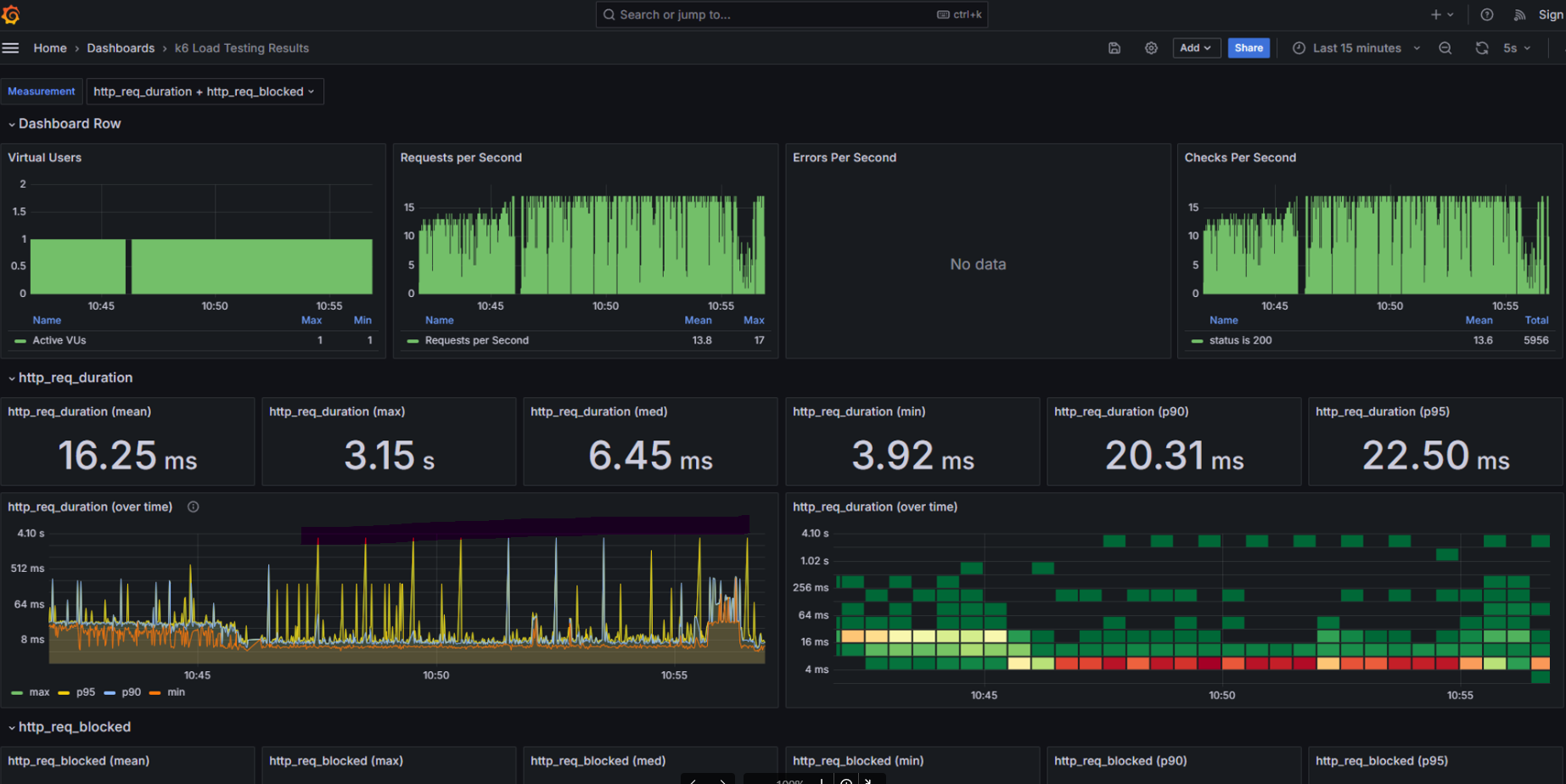Collapse the http_req_blocked row
Viewport: 1566px width, 784px height.
click(70, 727)
